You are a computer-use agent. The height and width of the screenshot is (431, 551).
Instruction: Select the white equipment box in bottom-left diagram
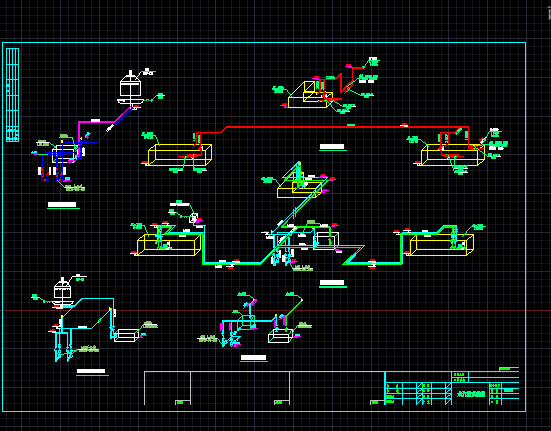(127, 335)
